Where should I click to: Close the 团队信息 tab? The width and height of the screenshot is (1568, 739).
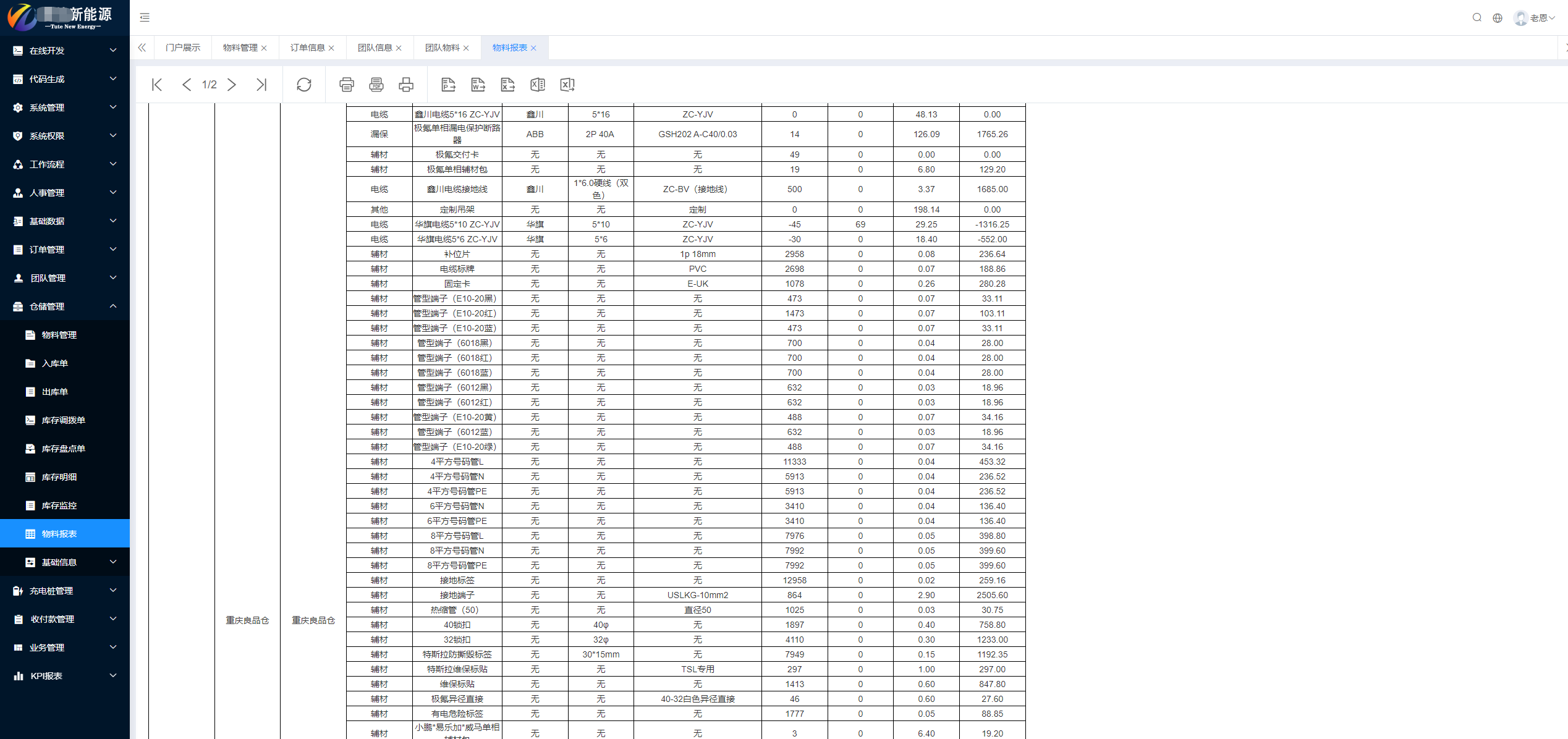(x=399, y=48)
